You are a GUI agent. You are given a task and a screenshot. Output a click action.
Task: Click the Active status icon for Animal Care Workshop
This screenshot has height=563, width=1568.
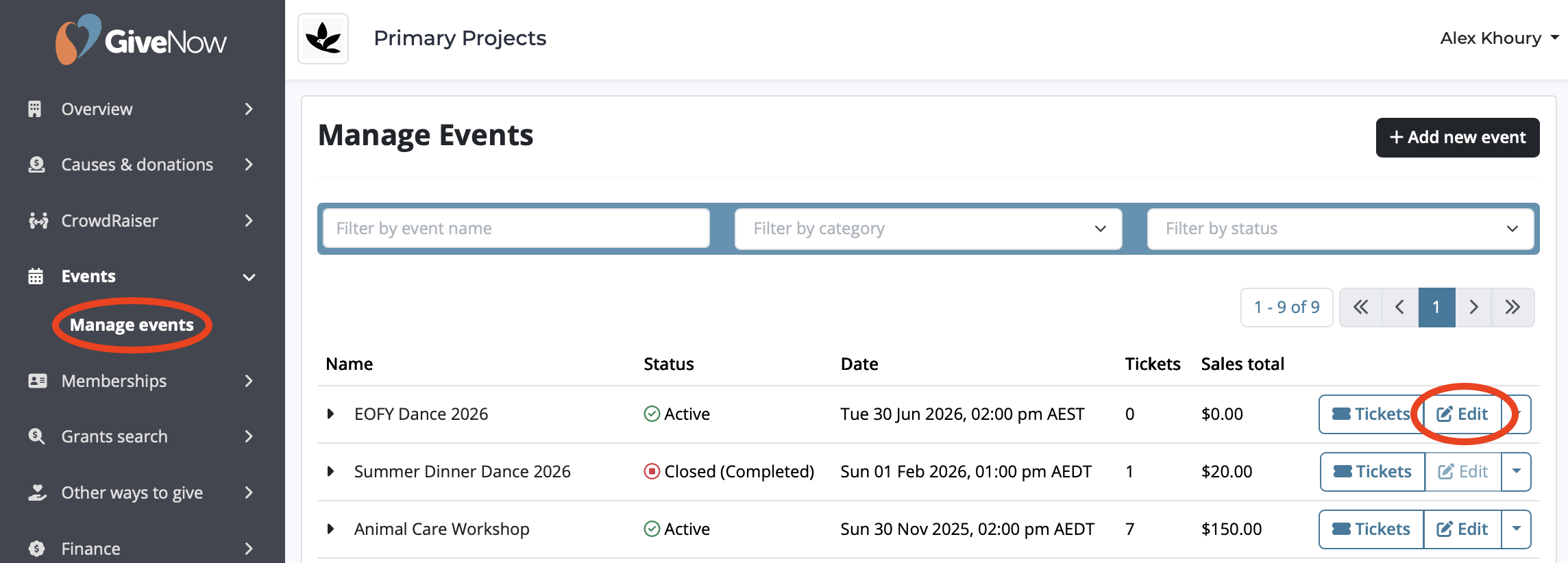652,529
